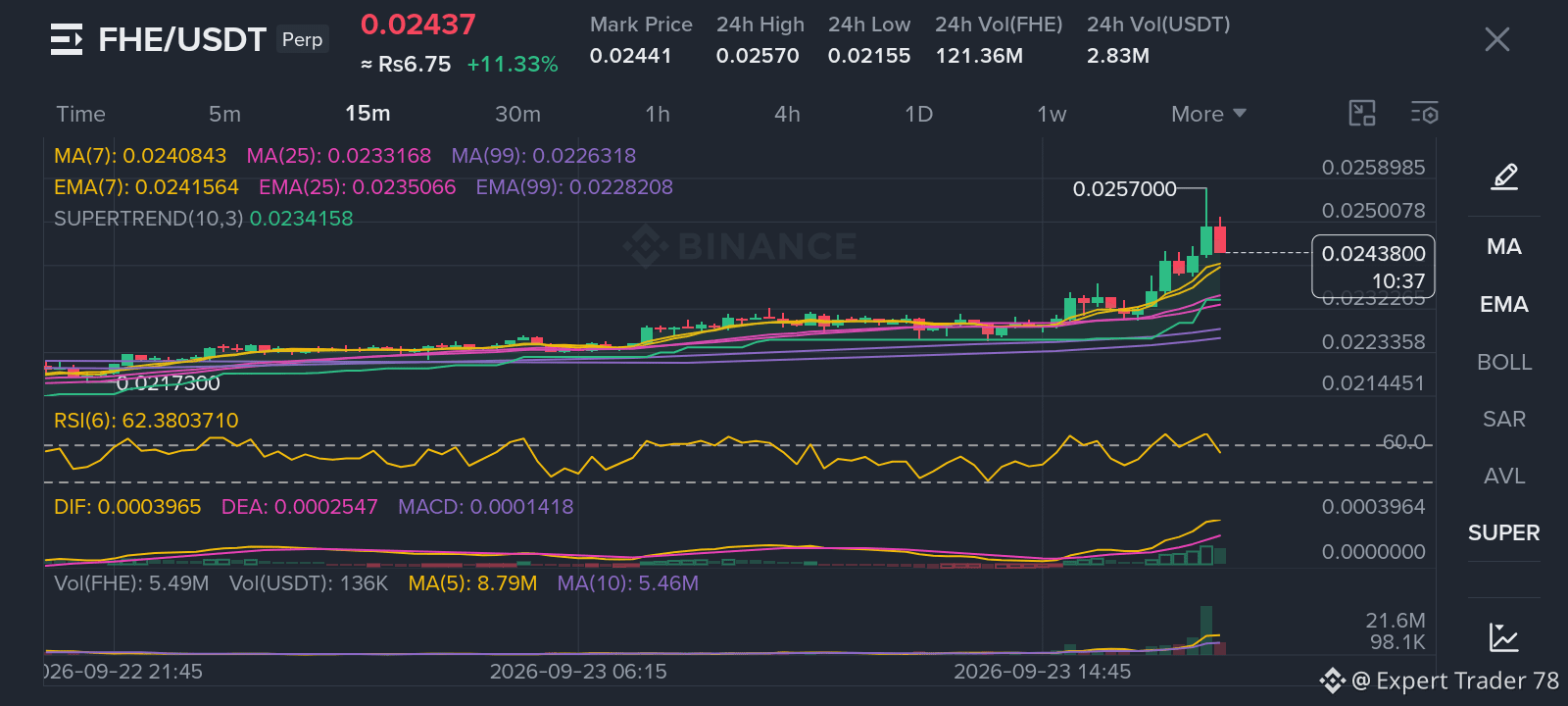Switch to the 5m timeframe

pos(224,114)
